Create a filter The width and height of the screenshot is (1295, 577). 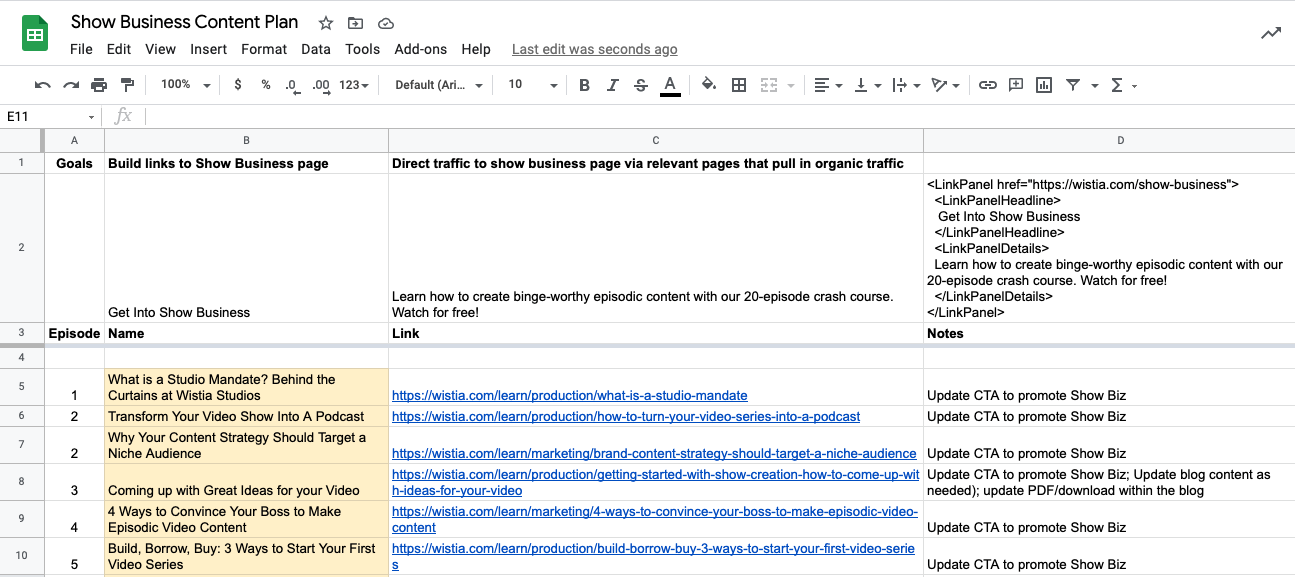[x=1072, y=85]
